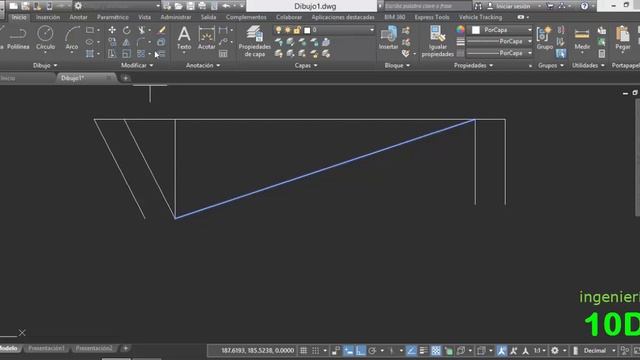Toggle object snap tracking in status bar

coord(411,351)
